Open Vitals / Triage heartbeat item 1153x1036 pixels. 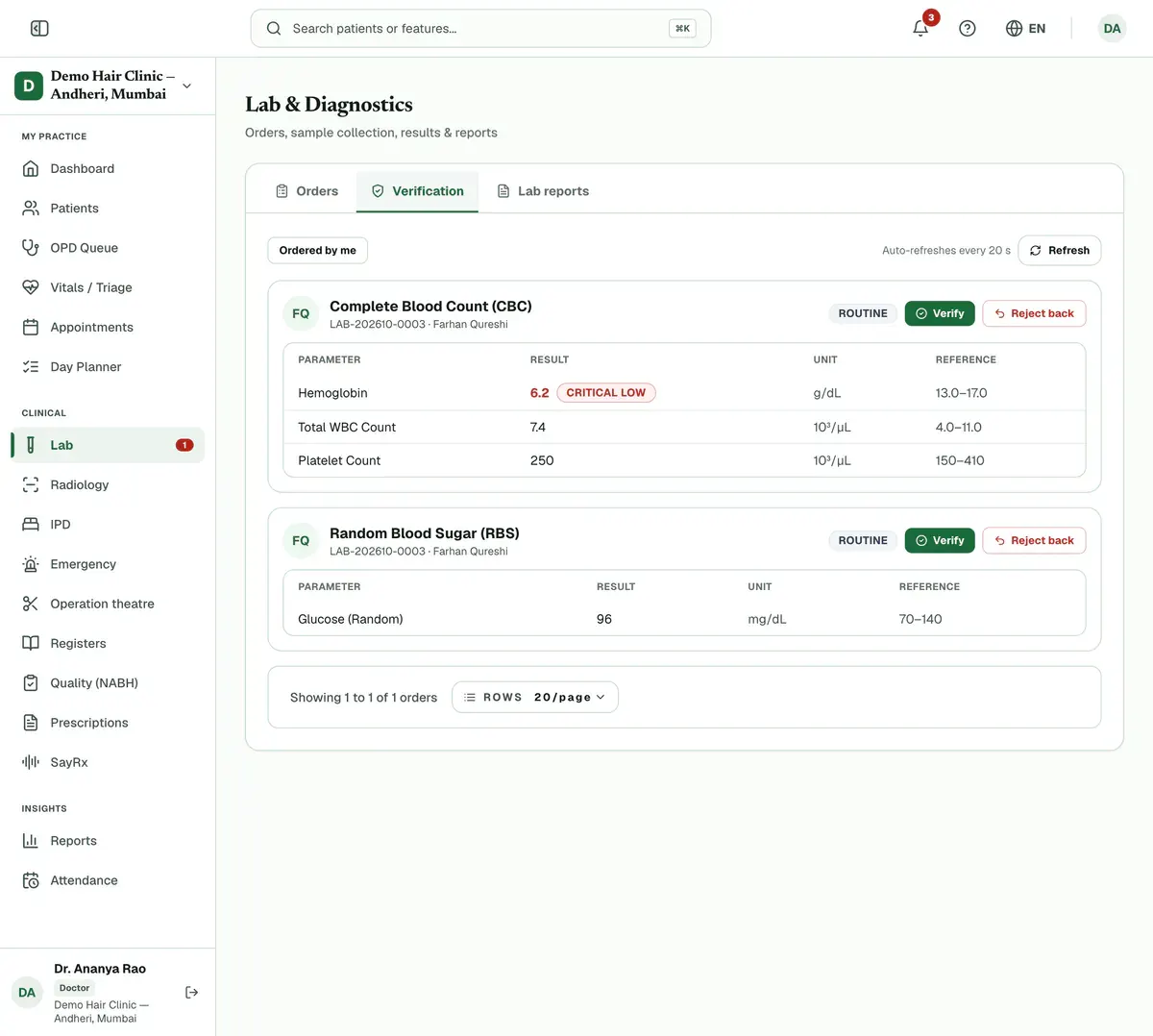click(x=108, y=287)
